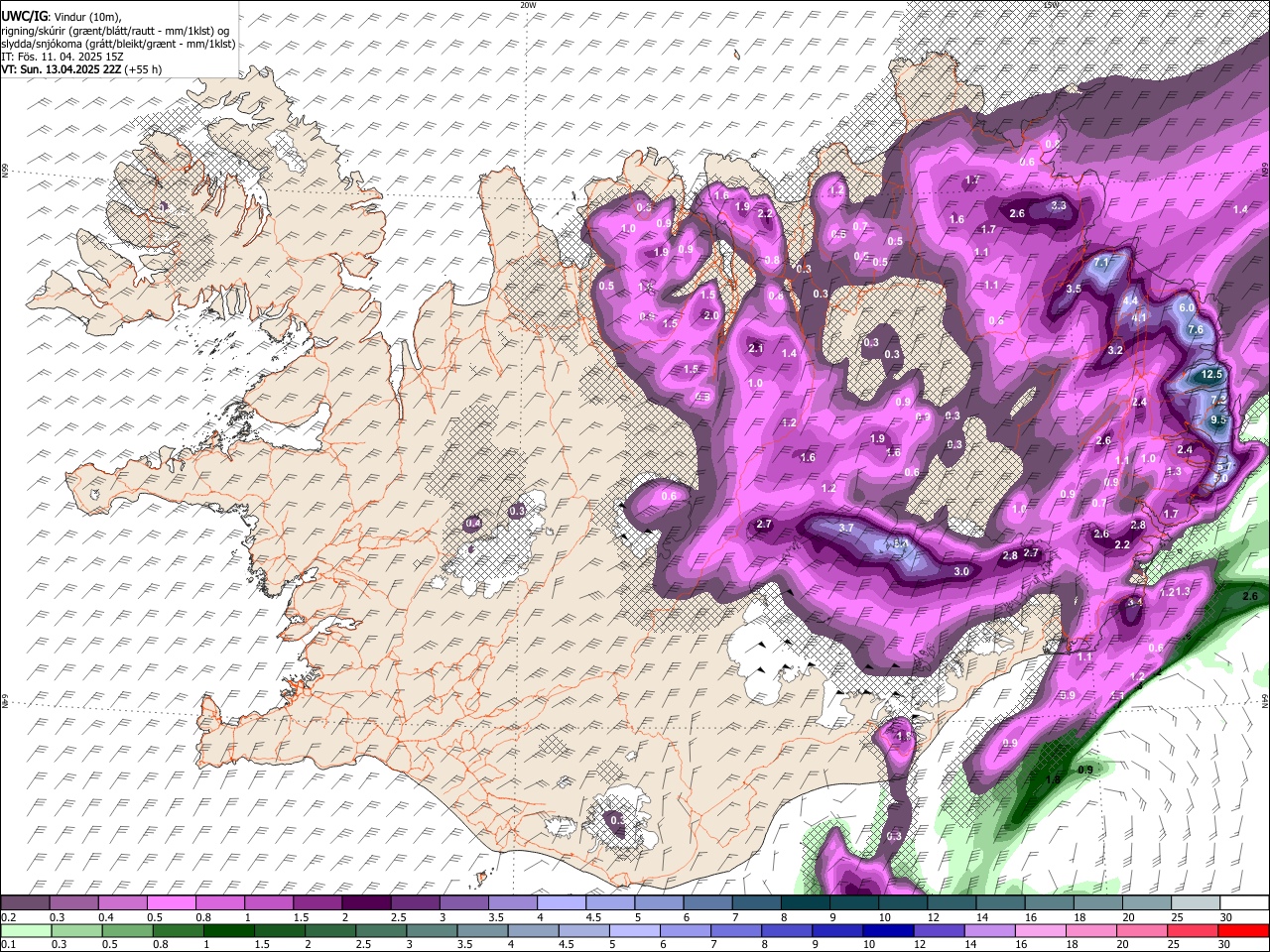This screenshot has width=1270, height=952.
Task: Click the 0.2 label of the top legend row
Action: pos(9,917)
